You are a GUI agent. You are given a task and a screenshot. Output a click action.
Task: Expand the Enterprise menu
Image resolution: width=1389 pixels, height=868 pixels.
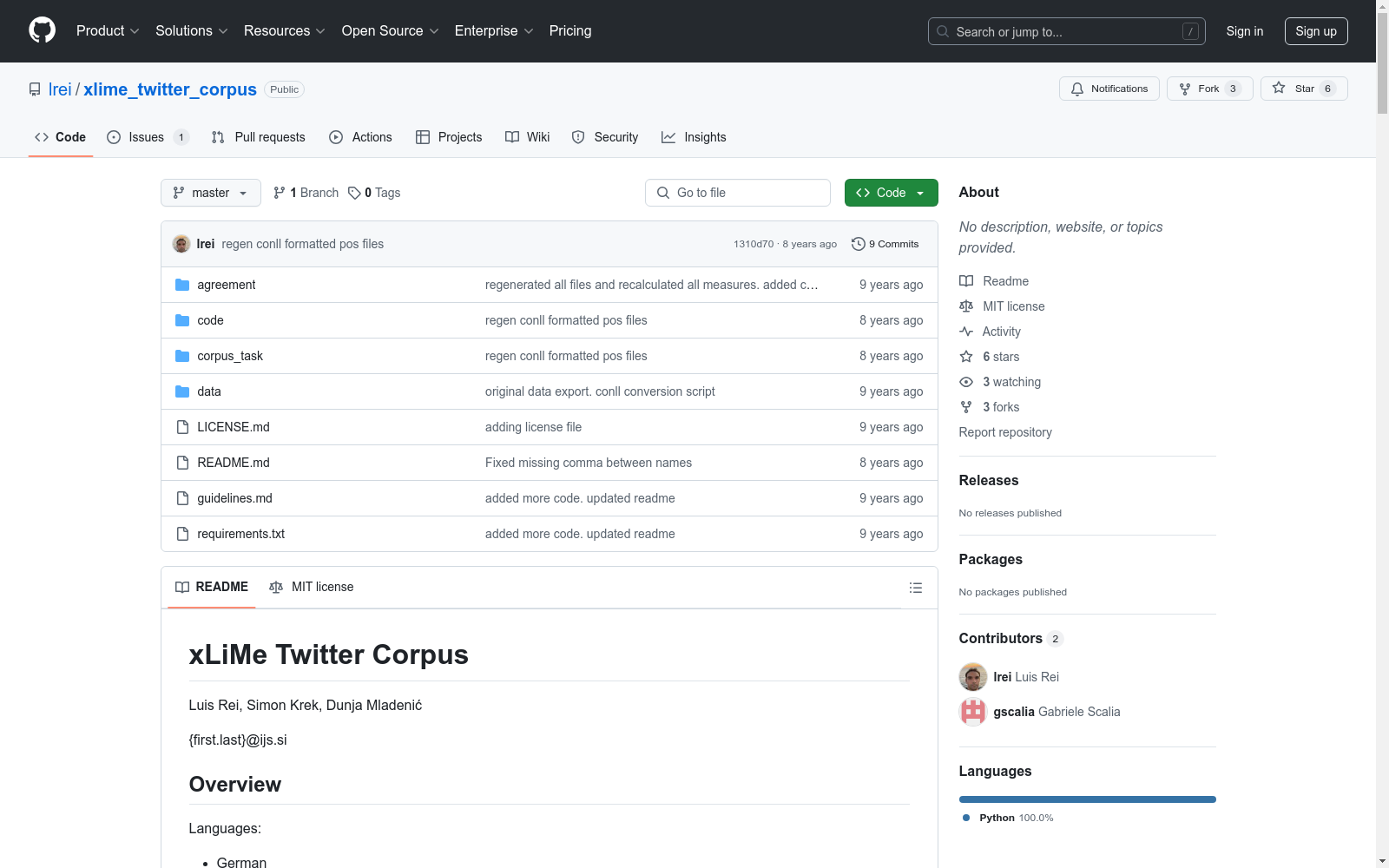(x=494, y=30)
